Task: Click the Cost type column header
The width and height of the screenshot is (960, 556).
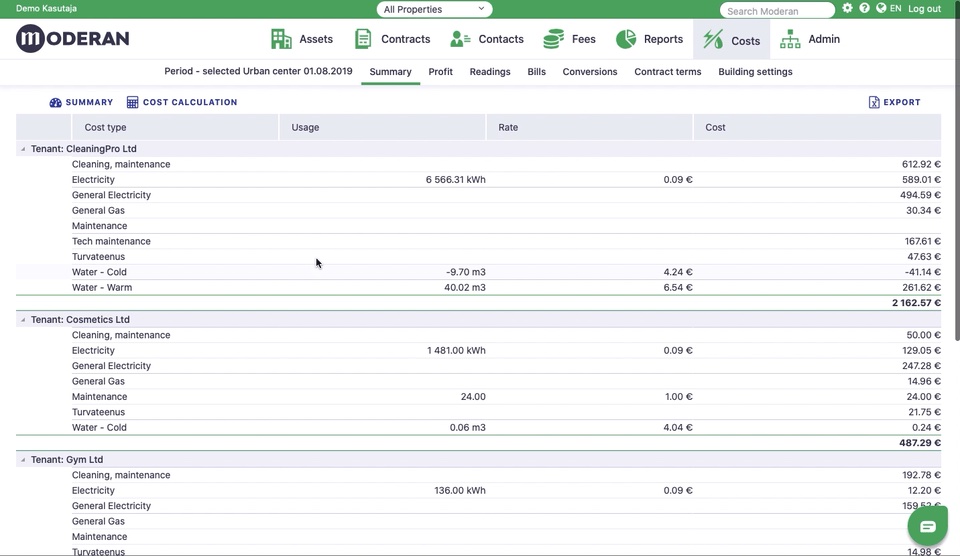Action: [x=175, y=127]
